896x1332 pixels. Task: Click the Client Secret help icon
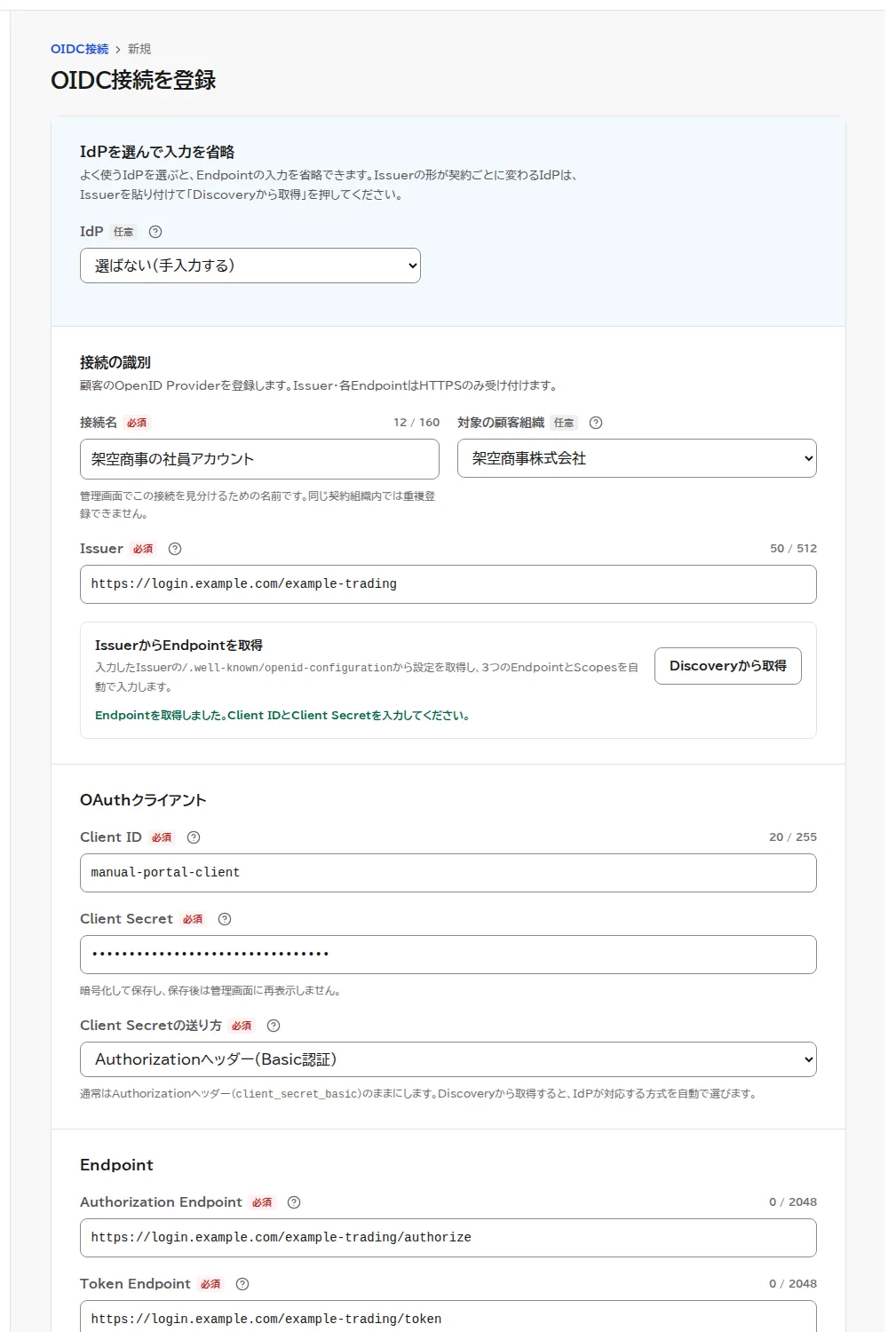(225, 919)
